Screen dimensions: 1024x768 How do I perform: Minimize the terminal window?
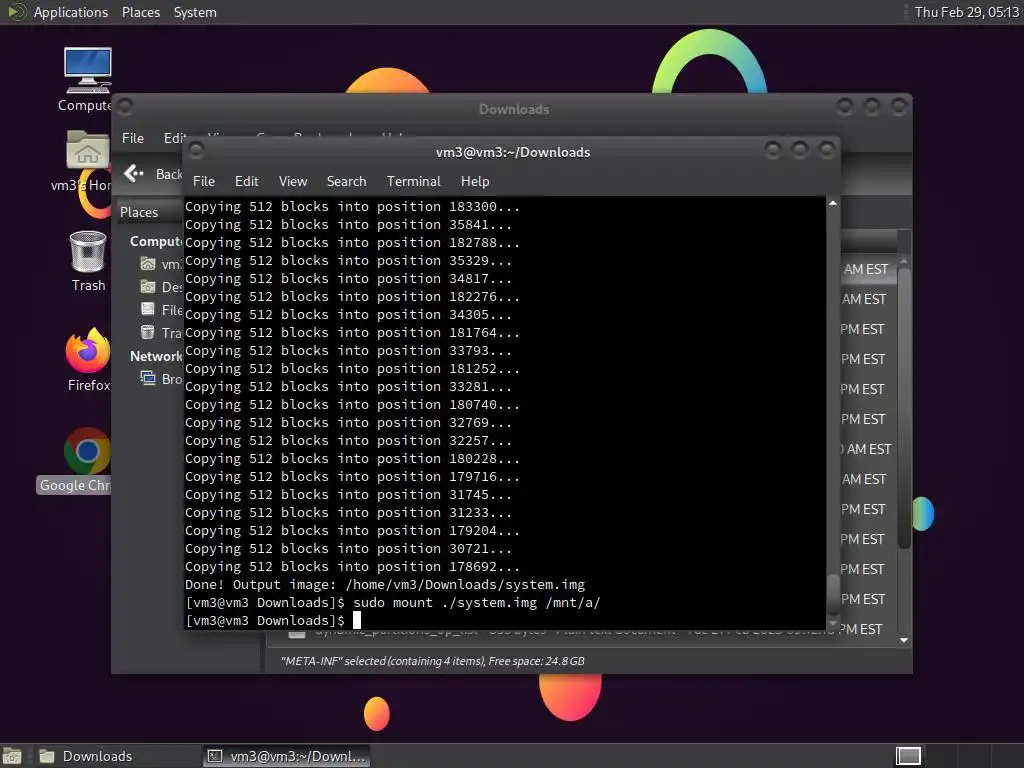pyautogui.click(x=773, y=151)
